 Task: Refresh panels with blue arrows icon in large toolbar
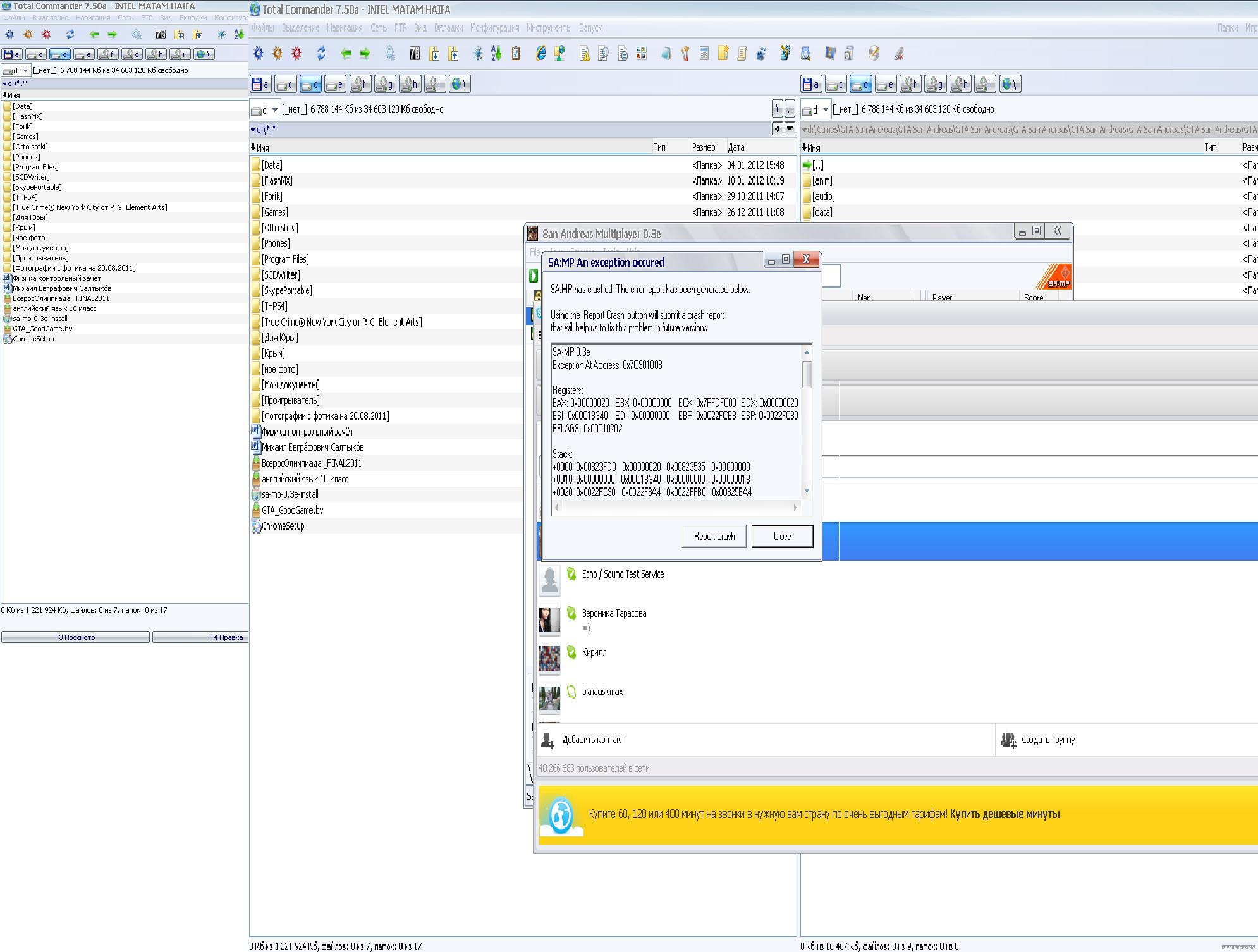coord(321,54)
